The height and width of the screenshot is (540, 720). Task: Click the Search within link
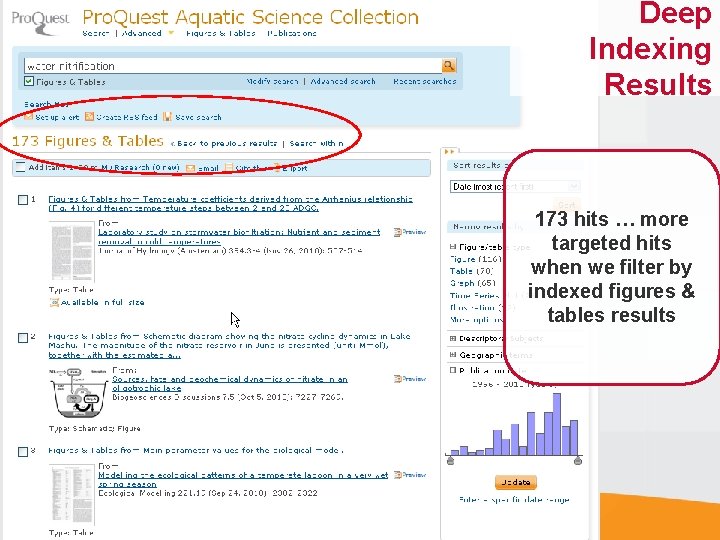pos(316,143)
